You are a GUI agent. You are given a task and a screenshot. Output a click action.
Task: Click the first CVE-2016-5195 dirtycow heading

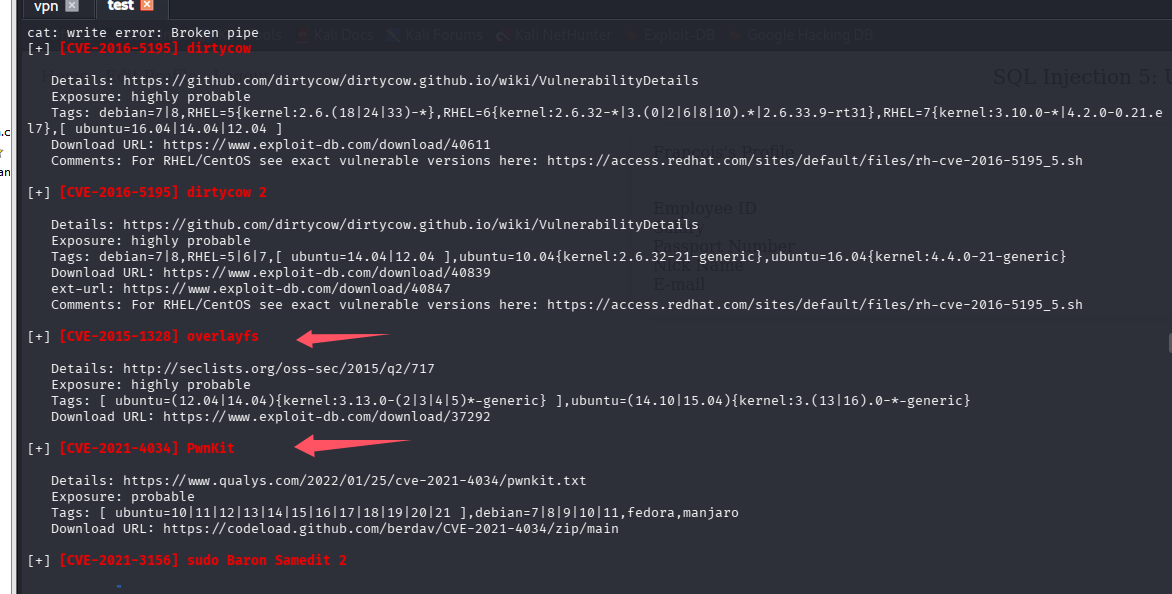(155, 48)
